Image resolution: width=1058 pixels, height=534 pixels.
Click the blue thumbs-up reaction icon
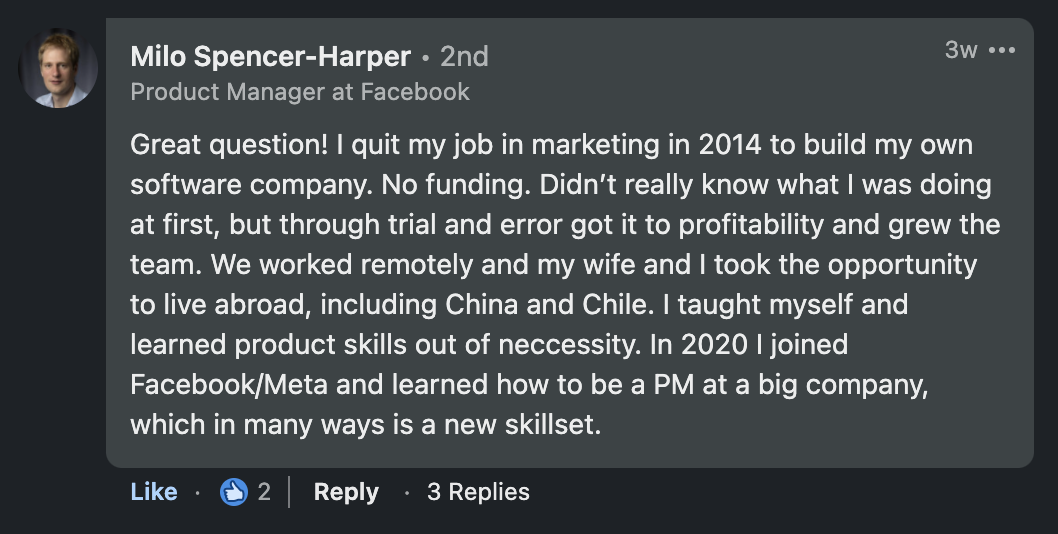[x=233, y=492]
